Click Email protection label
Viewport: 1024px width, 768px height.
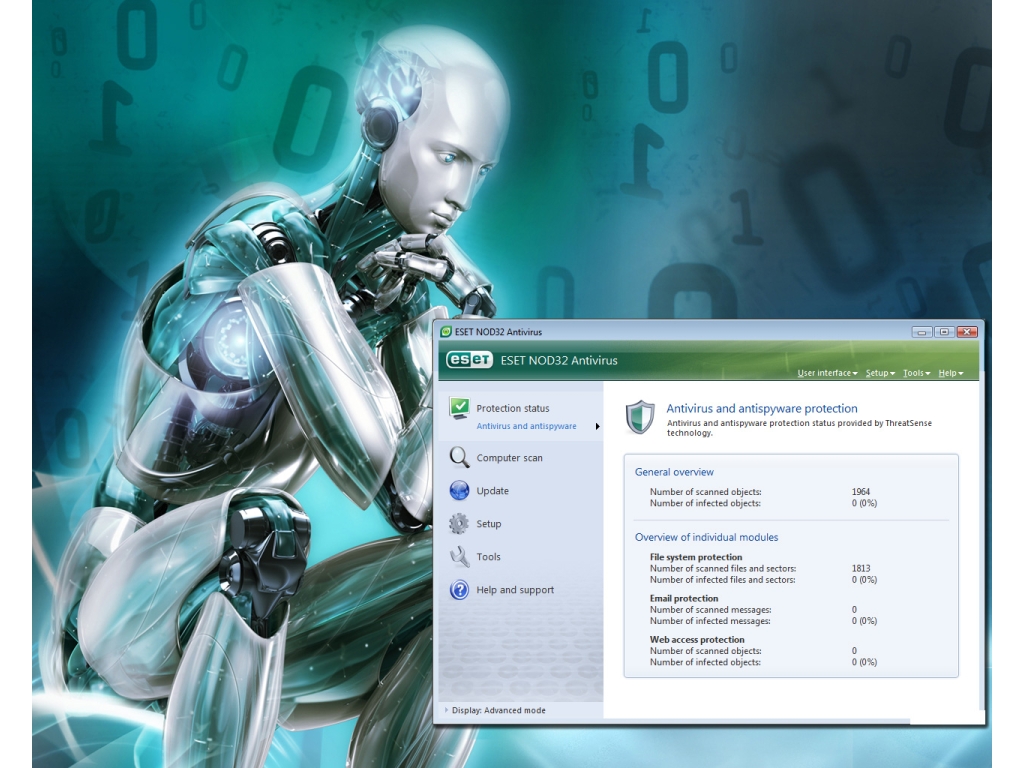coord(684,598)
